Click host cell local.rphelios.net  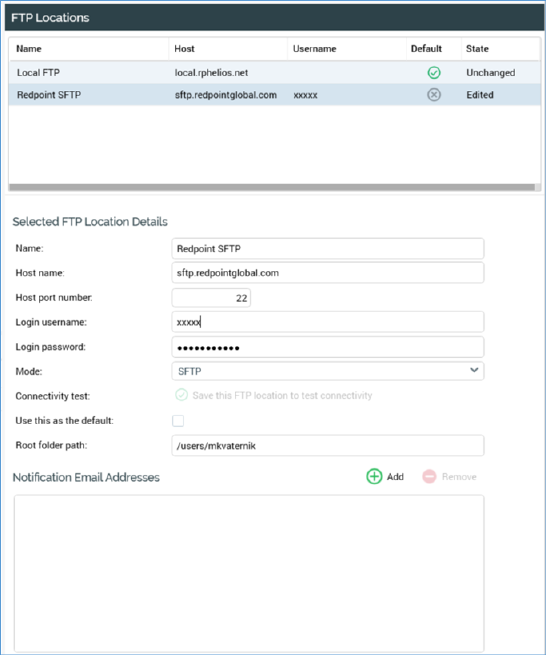tap(211, 73)
